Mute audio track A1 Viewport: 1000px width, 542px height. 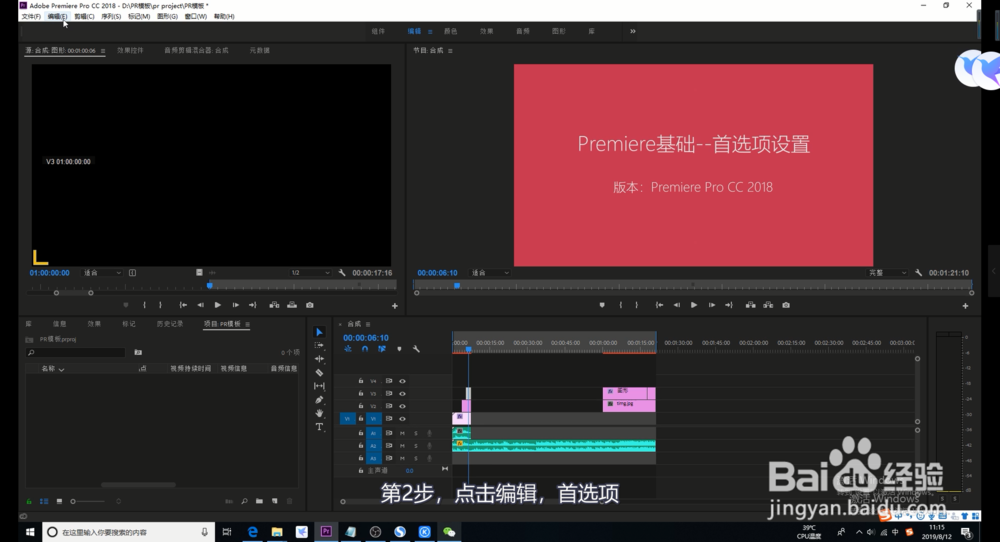point(402,433)
